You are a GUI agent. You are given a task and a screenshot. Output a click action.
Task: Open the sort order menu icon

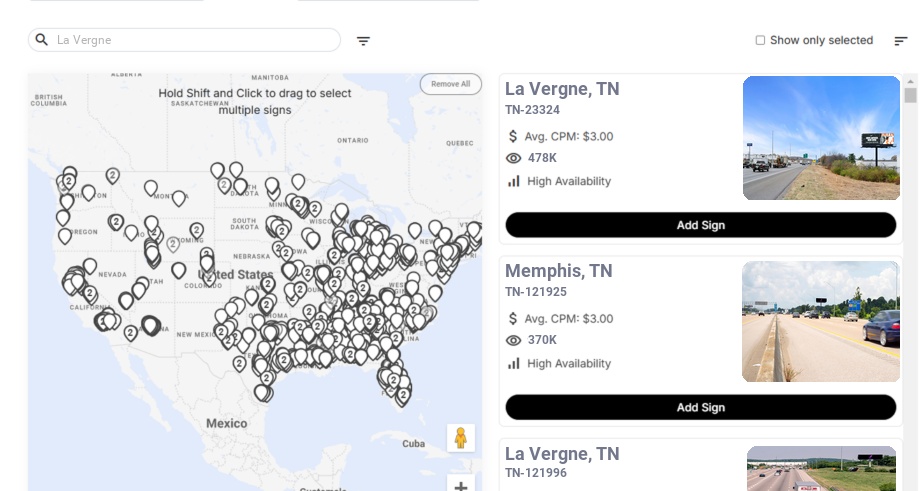[900, 41]
